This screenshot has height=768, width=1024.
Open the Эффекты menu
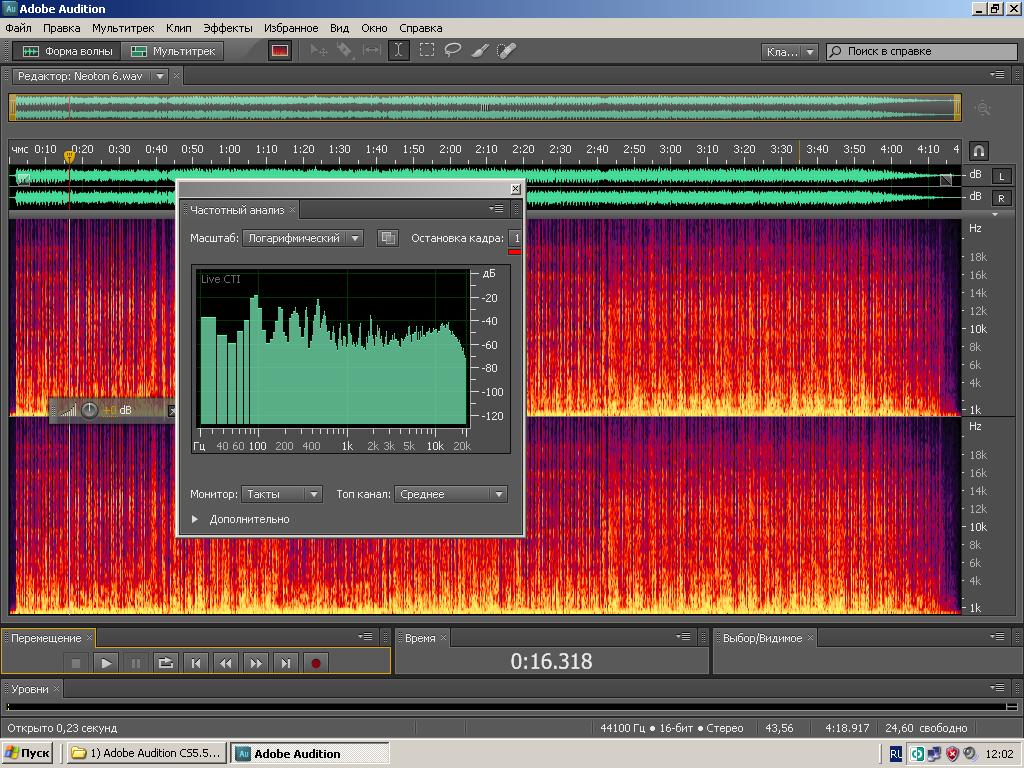click(227, 28)
